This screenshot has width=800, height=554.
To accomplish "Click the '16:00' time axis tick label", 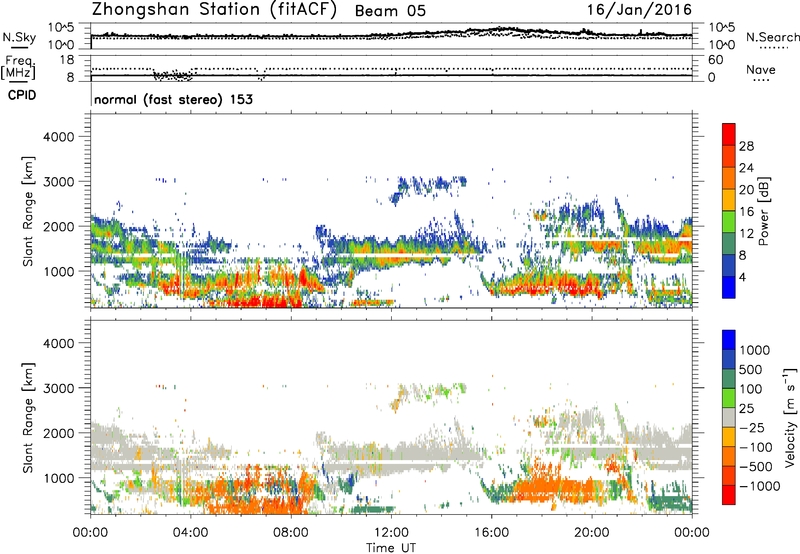I will [x=491, y=533].
